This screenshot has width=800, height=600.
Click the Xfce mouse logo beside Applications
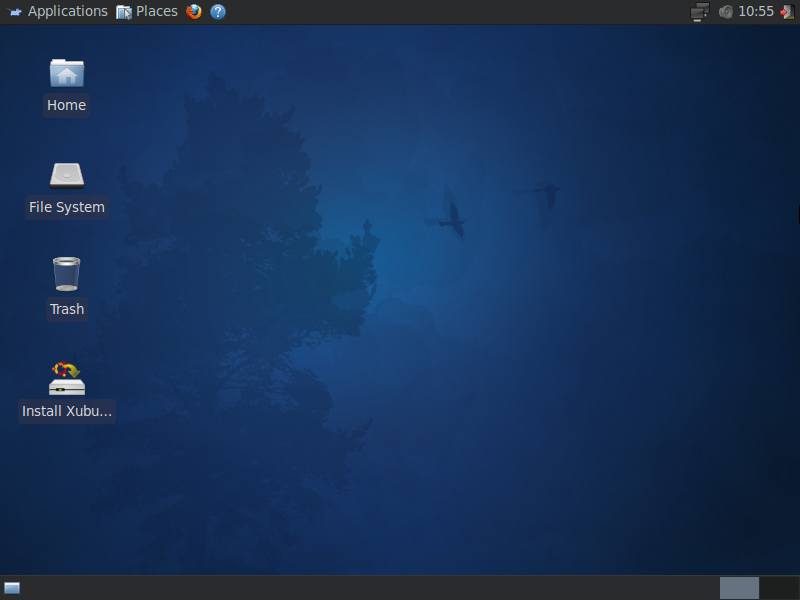15,12
